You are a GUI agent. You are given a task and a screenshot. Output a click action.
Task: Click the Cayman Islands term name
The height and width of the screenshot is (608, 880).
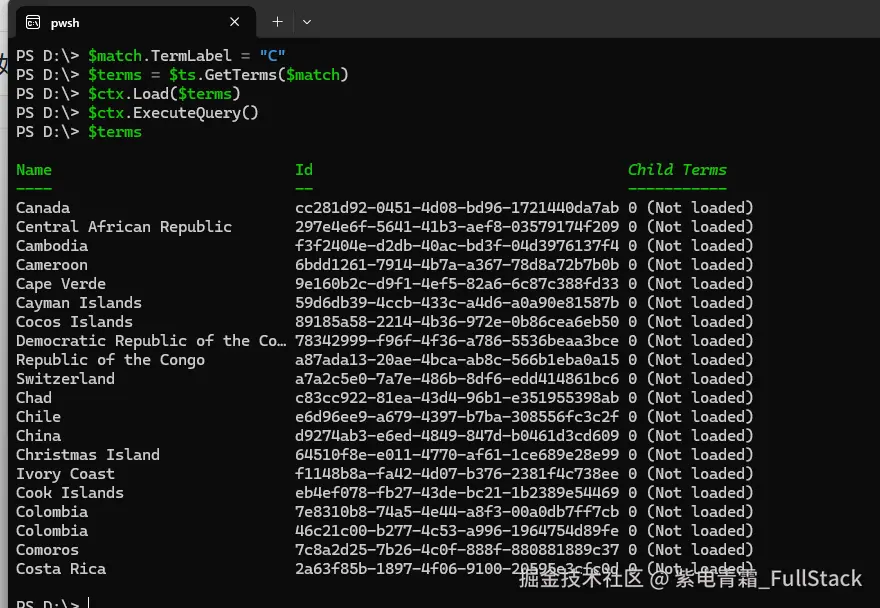click(79, 303)
